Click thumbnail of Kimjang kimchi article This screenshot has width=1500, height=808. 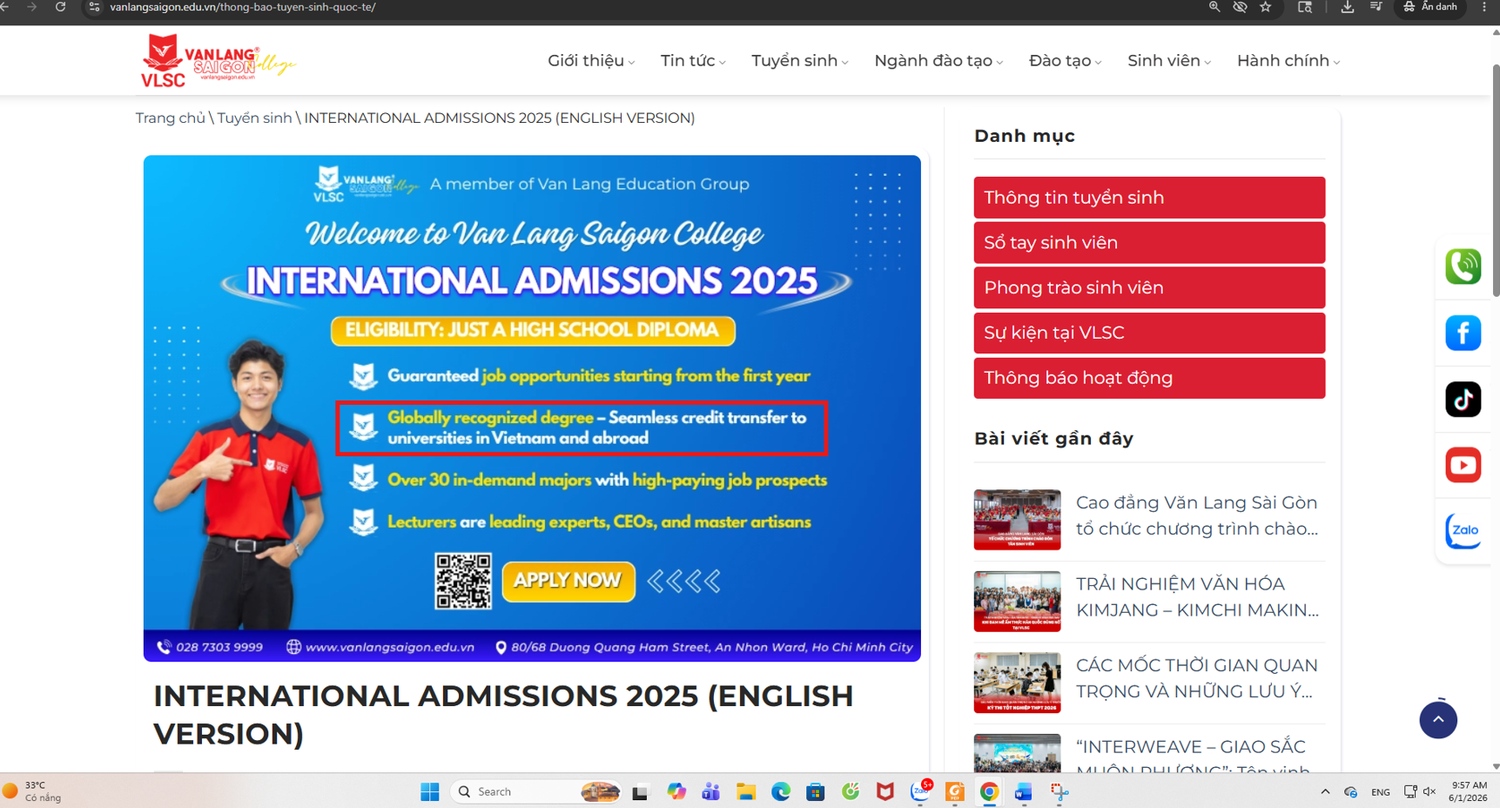point(1017,601)
